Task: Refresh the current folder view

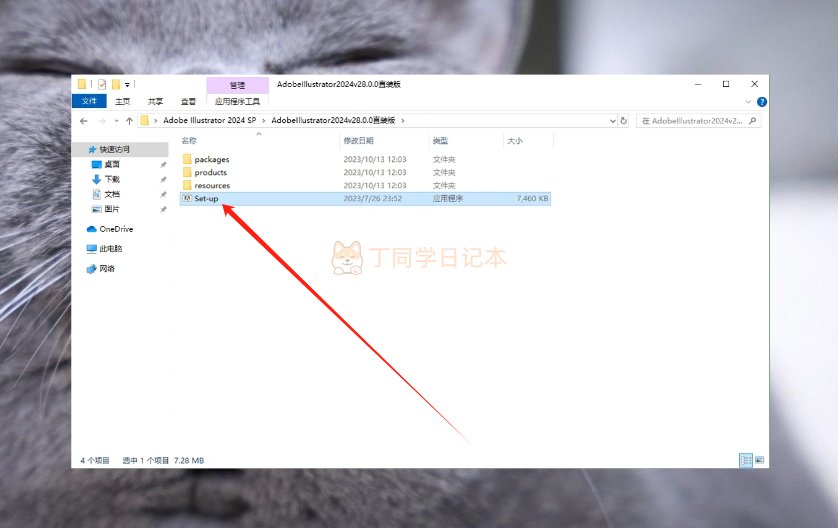Action: [623, 121]
